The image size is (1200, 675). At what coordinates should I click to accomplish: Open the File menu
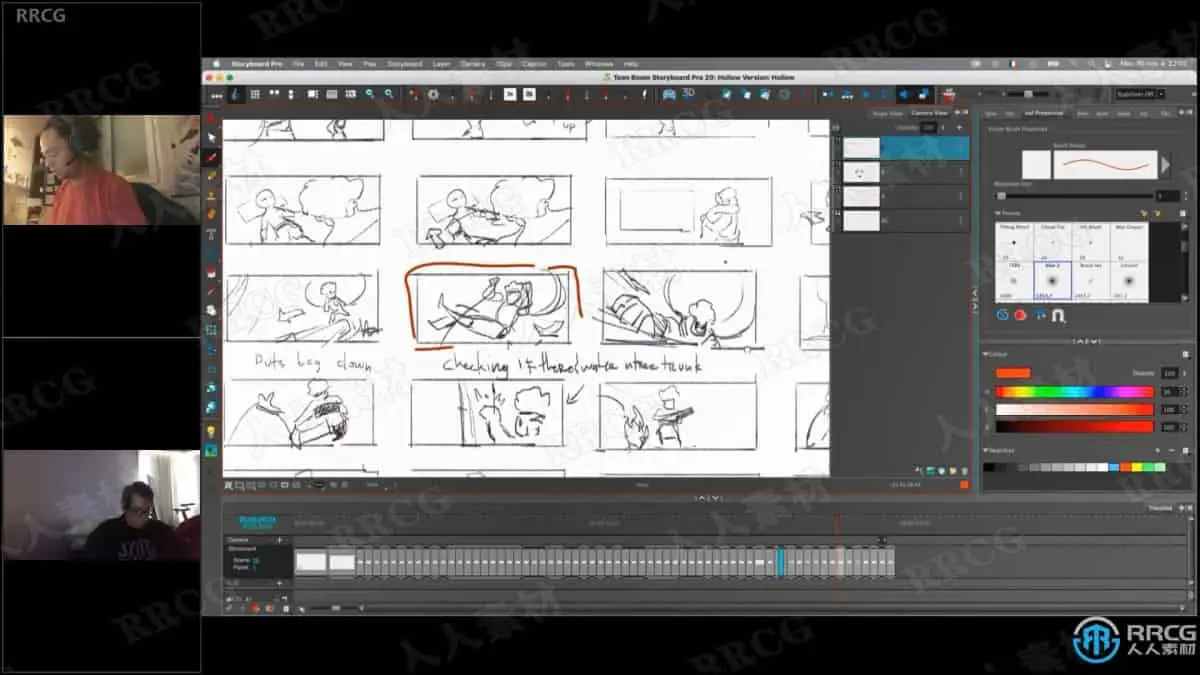(x=298, y=63)
